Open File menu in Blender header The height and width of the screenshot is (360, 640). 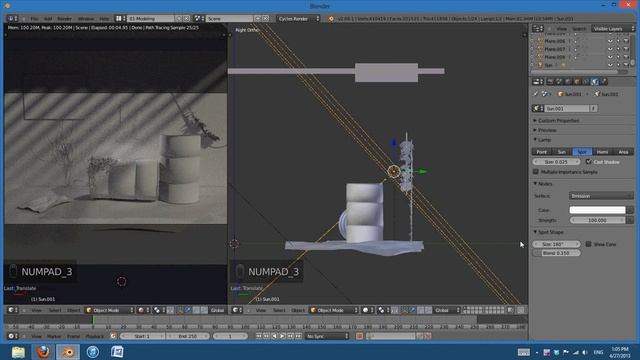coord(34,19)
